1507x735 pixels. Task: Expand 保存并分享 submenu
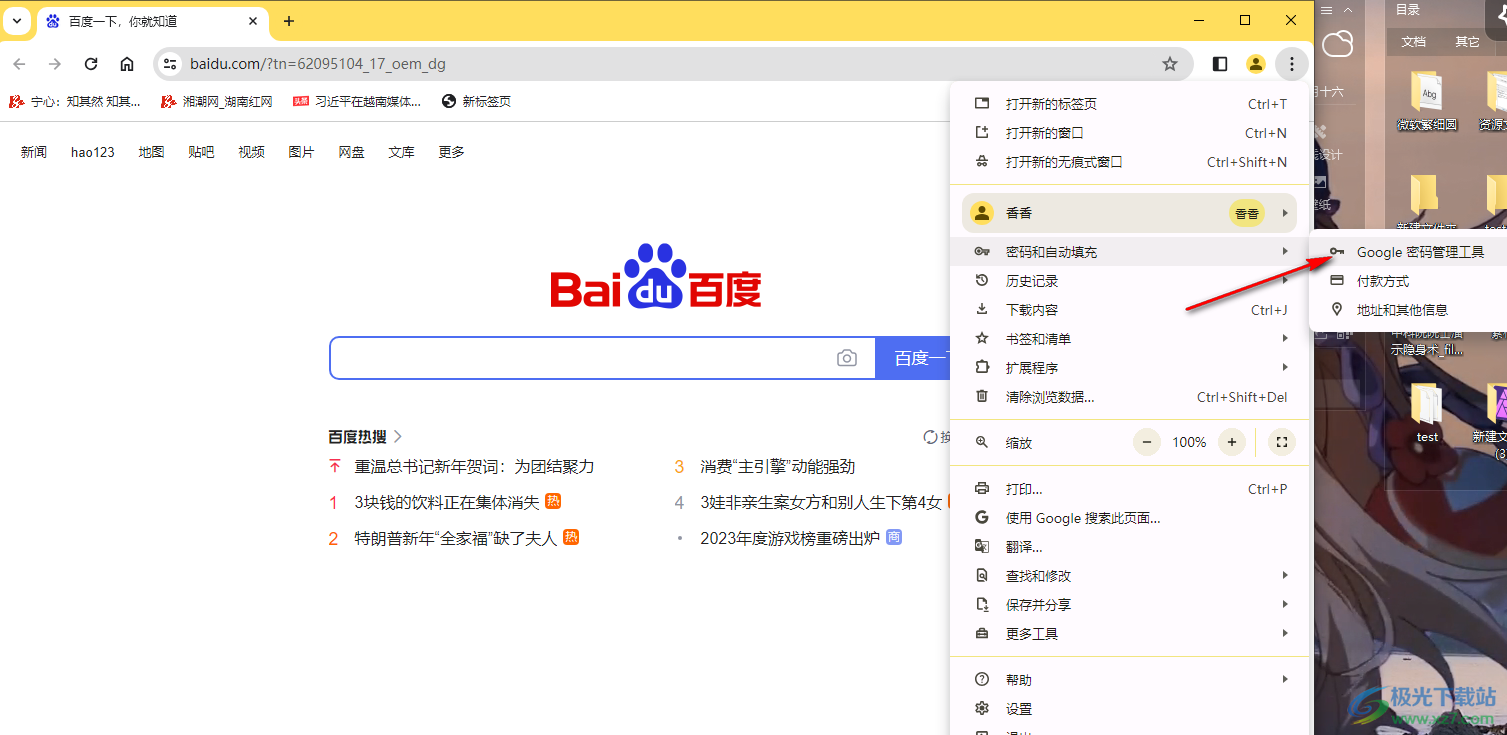pos(1130,605)
